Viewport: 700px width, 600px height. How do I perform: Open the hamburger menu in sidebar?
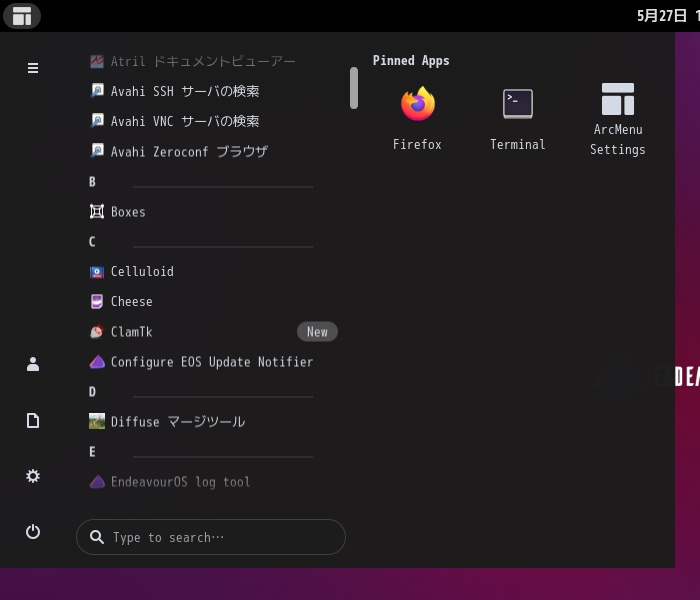[33, 68]
